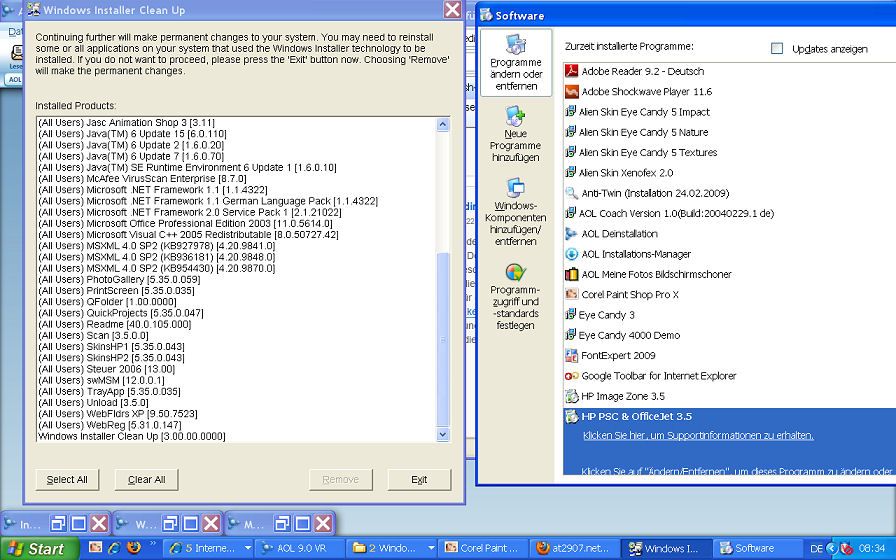Select 'Alien Skin Eye Candy 5 Nature' program

click(x=643, y=132)
